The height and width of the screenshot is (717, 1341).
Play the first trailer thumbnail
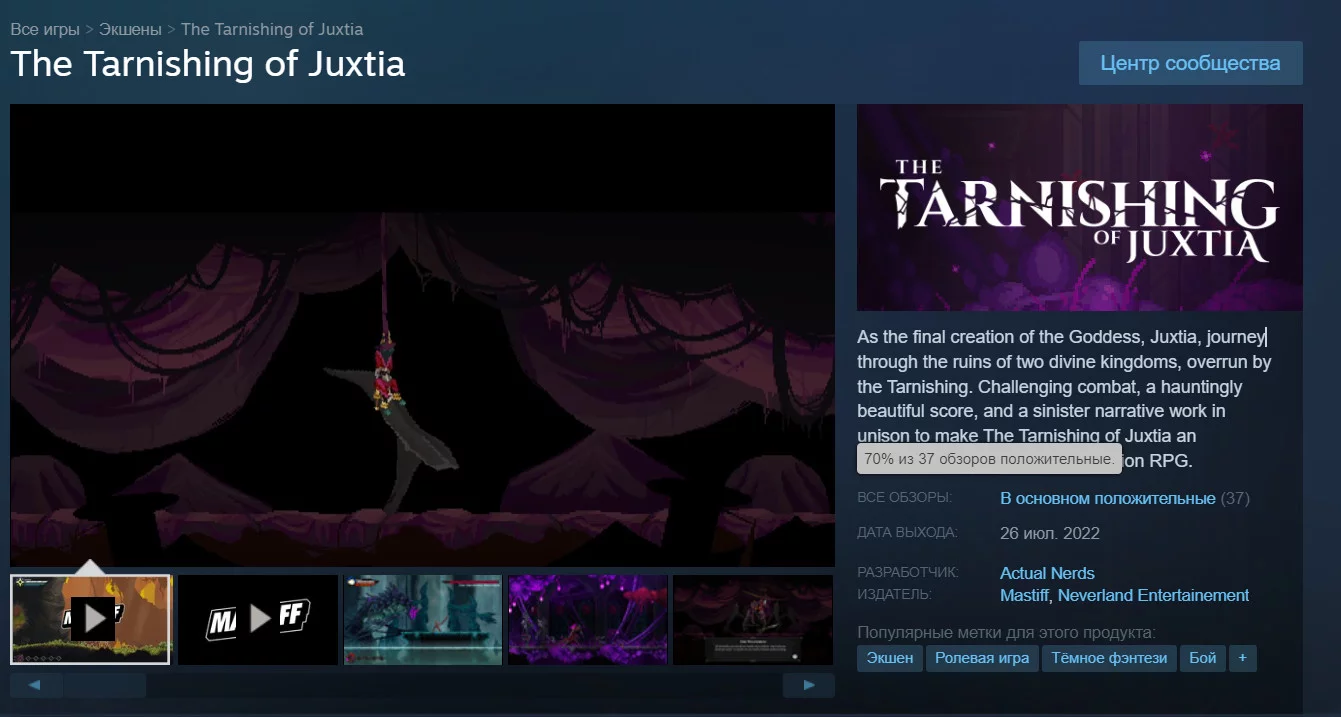90,619
